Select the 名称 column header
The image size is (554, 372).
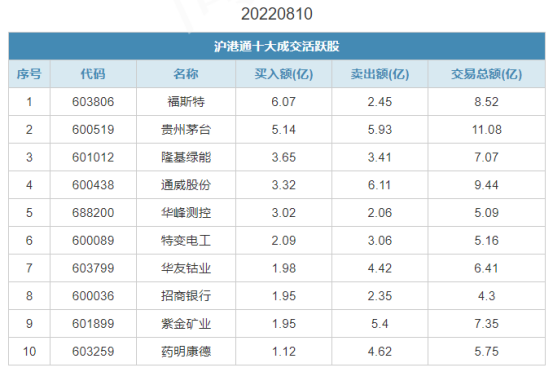pos(186,74)
